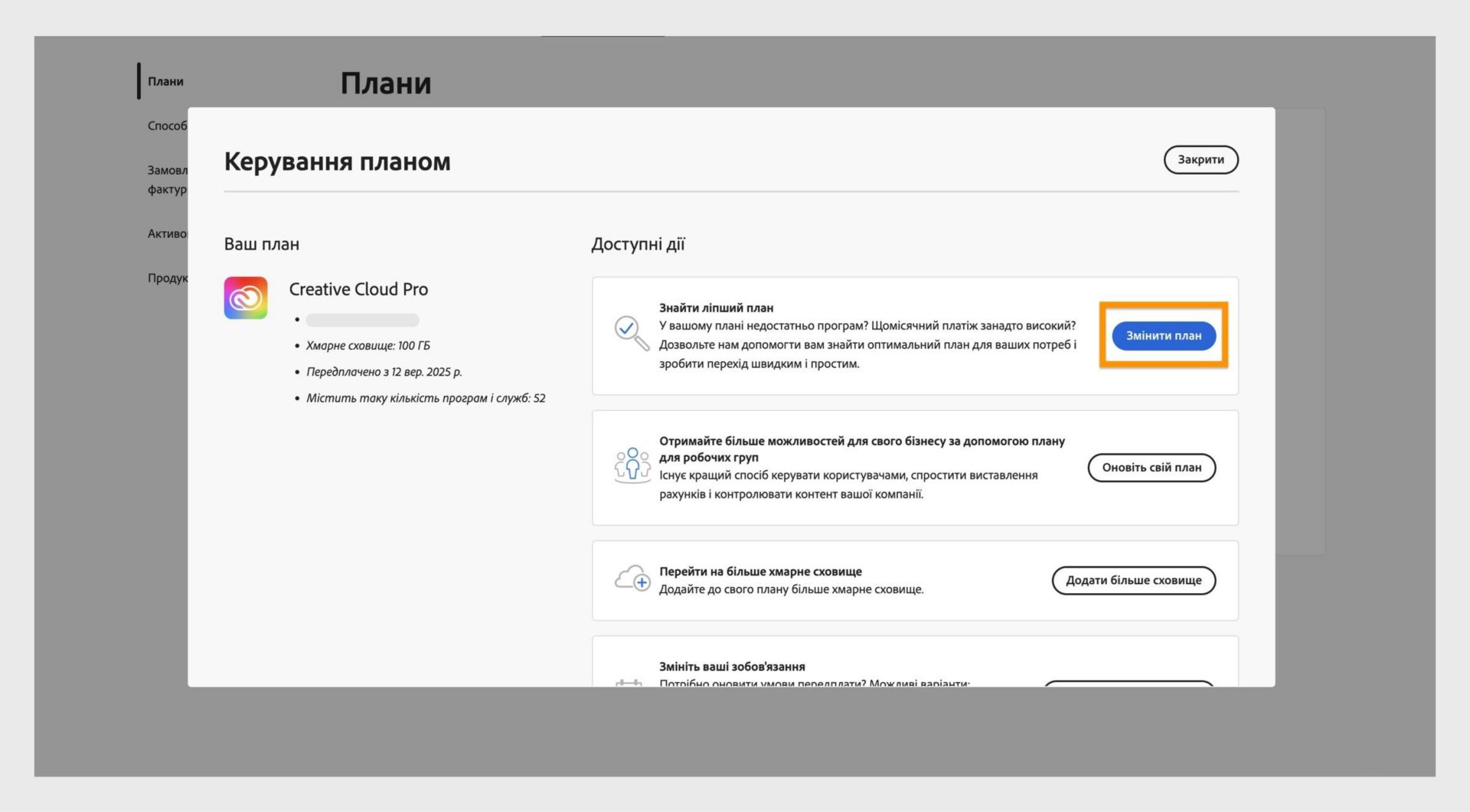Click the Передплачено з 12 вер. 2025 р. line

click(384, 372)
